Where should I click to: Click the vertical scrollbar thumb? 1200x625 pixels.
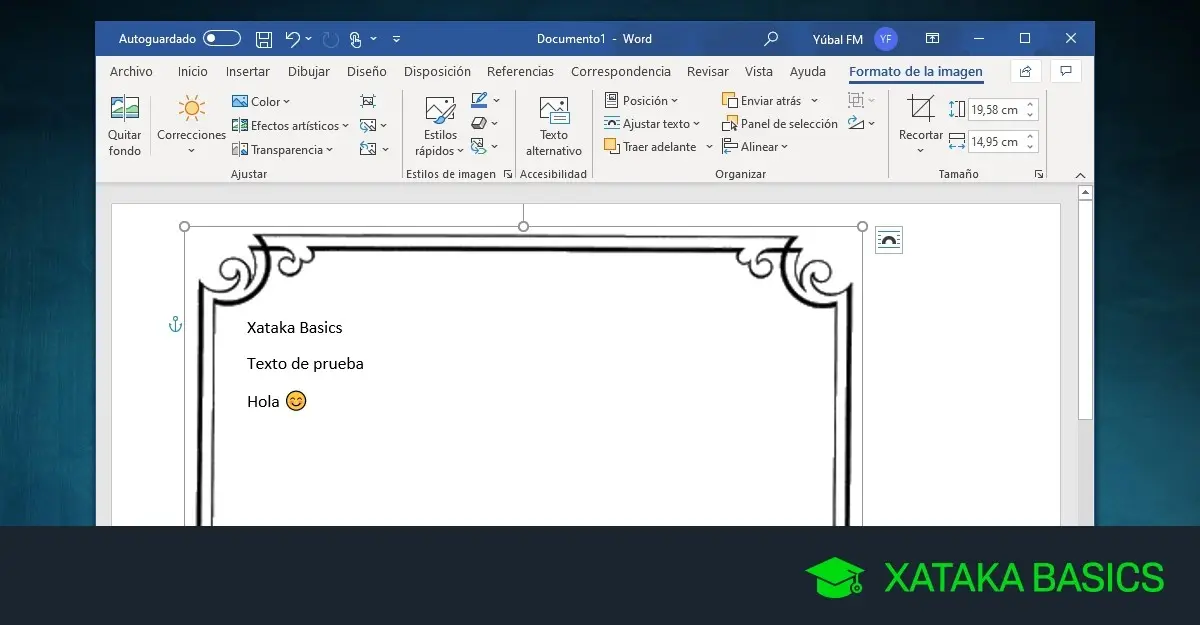1085,310
